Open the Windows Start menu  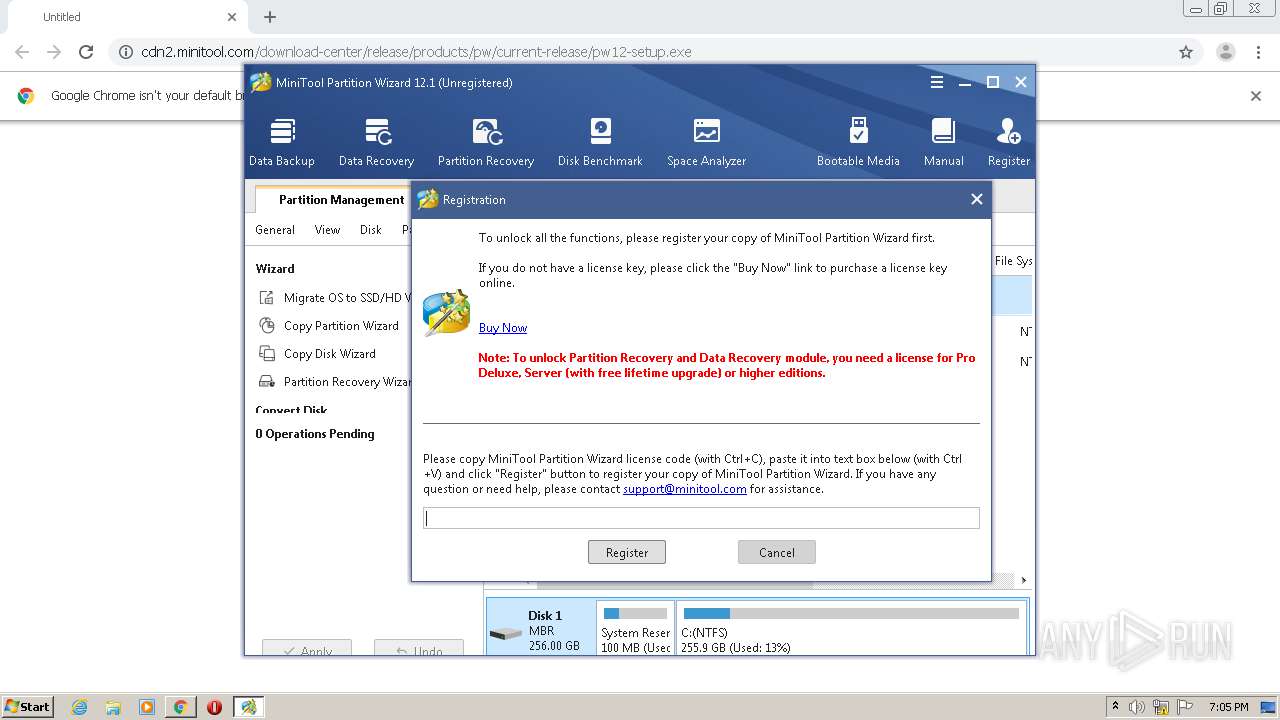pyautogui.click(x=28, y=706)
